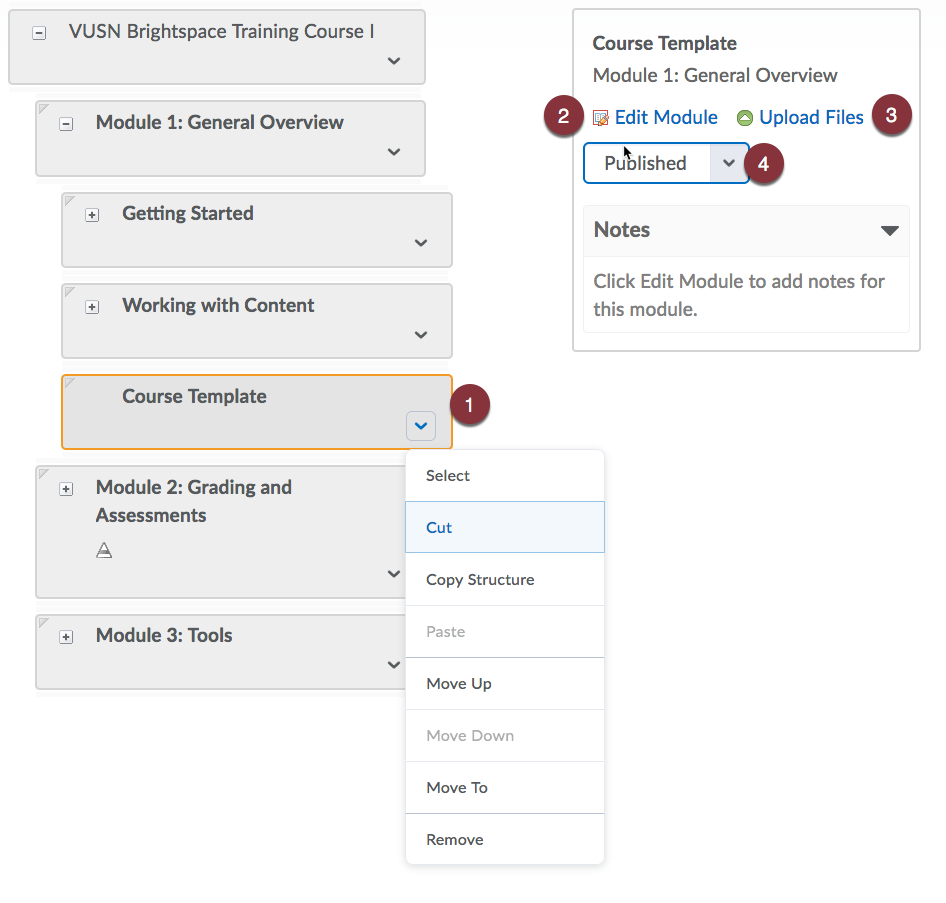Open Getting Started actions chevron
Viewport: 946px width, 903px height.
pos(421,243)
